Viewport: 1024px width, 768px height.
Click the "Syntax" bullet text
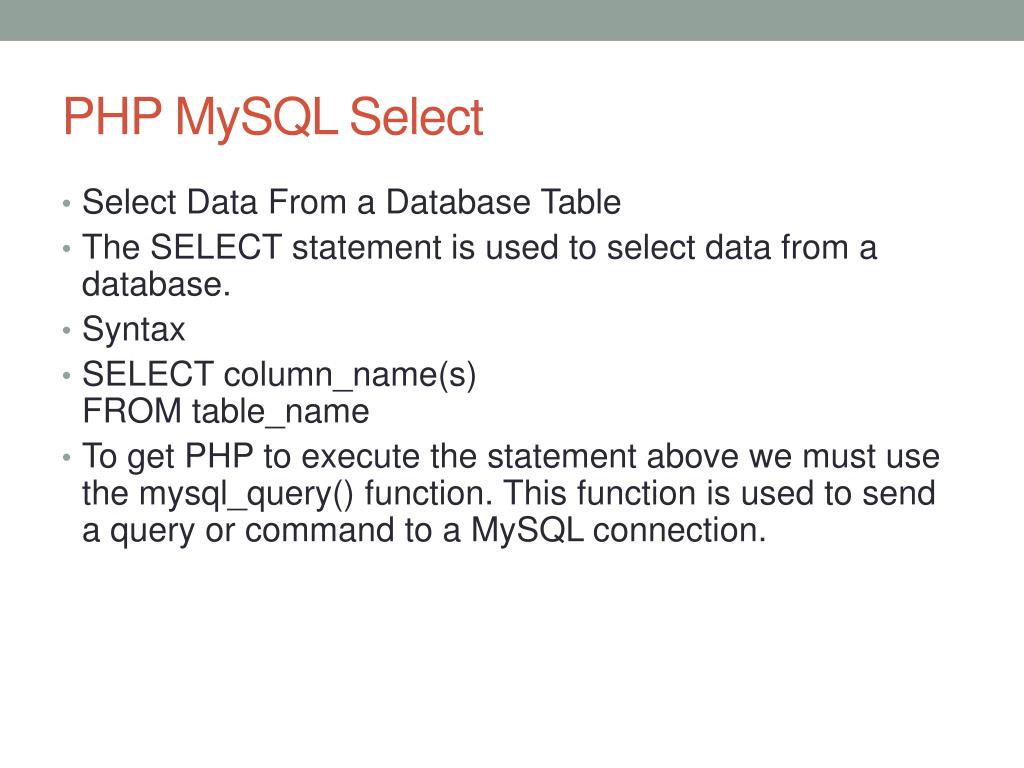(133, 330)
